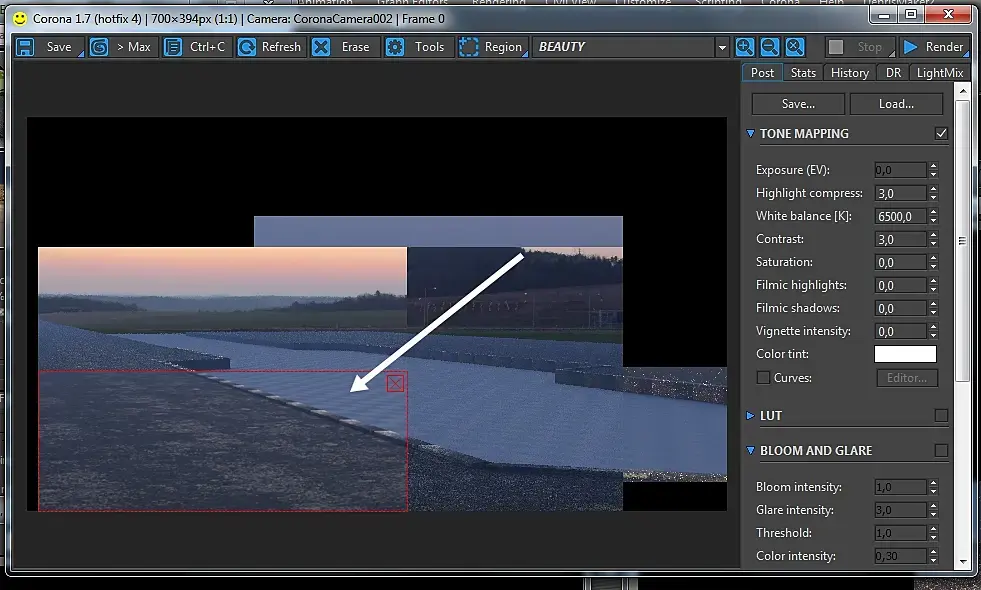
Task: Enable the Bloom and Glare checkbox
Action: [x=941, y=450]
